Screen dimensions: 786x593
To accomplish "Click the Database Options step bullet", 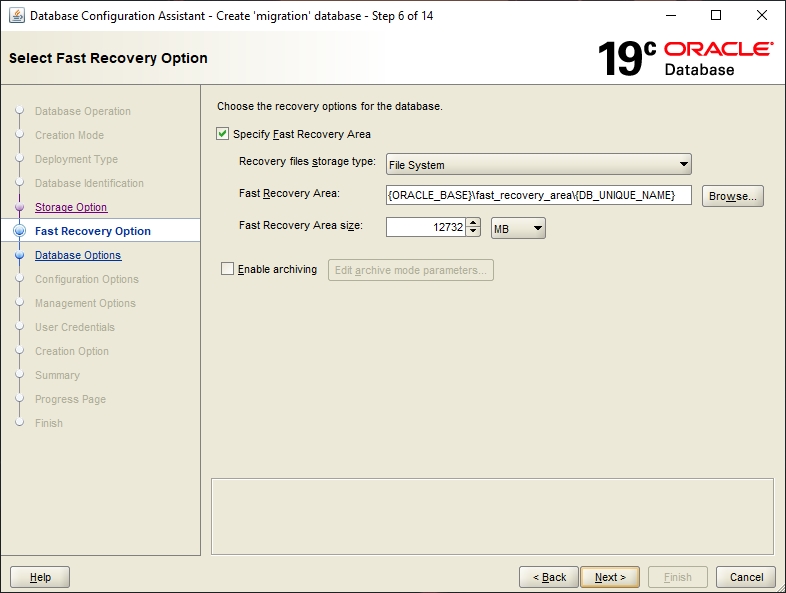I will pyautogui.click(x=19, y=255).
